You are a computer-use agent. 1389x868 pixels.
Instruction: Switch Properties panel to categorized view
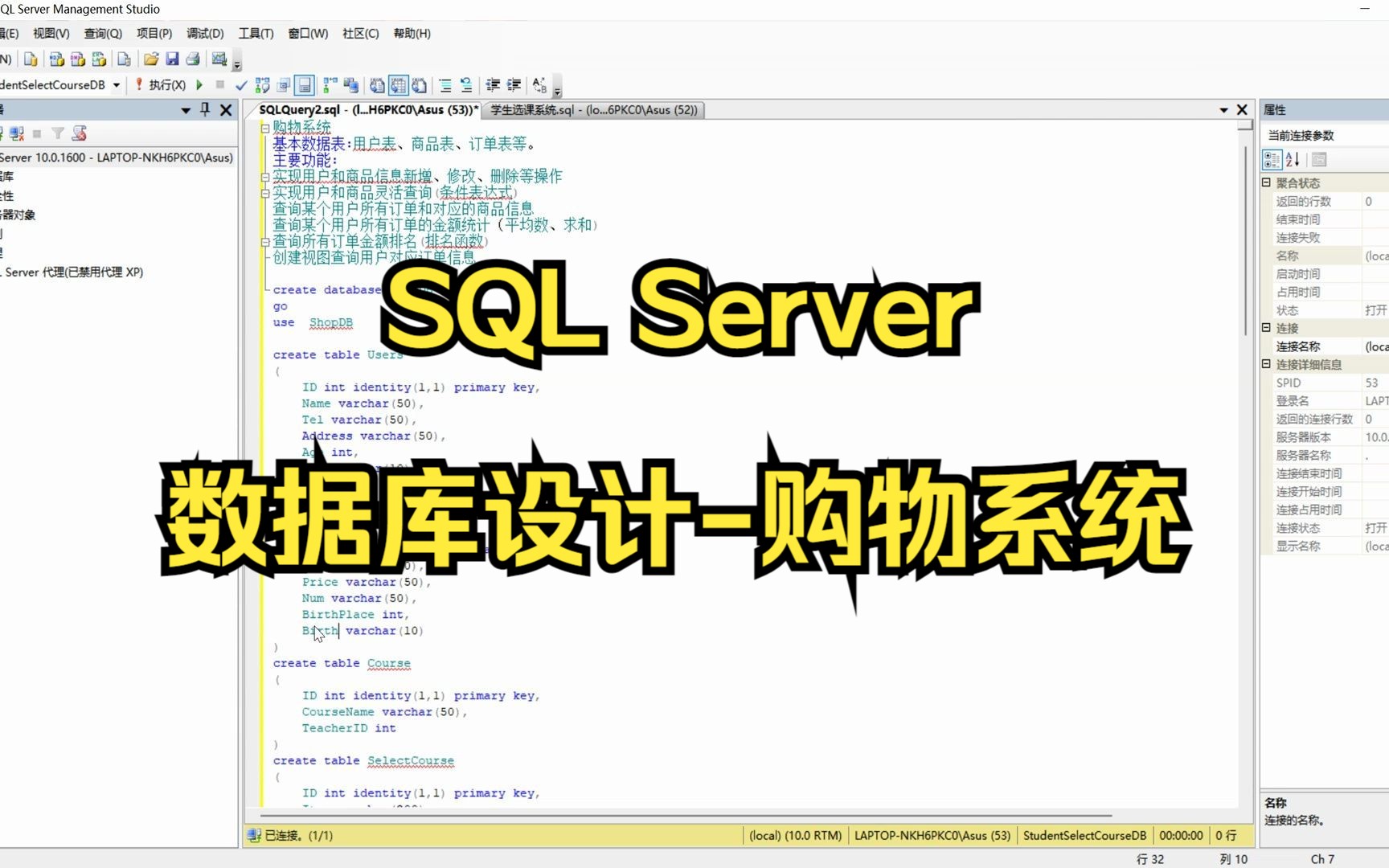coord(1272,159)
